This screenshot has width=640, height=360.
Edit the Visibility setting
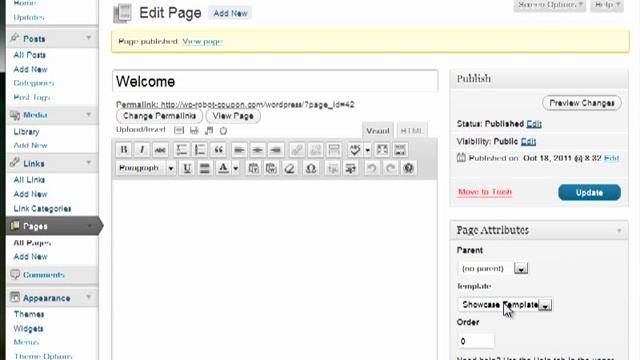(x=528, y=141)
